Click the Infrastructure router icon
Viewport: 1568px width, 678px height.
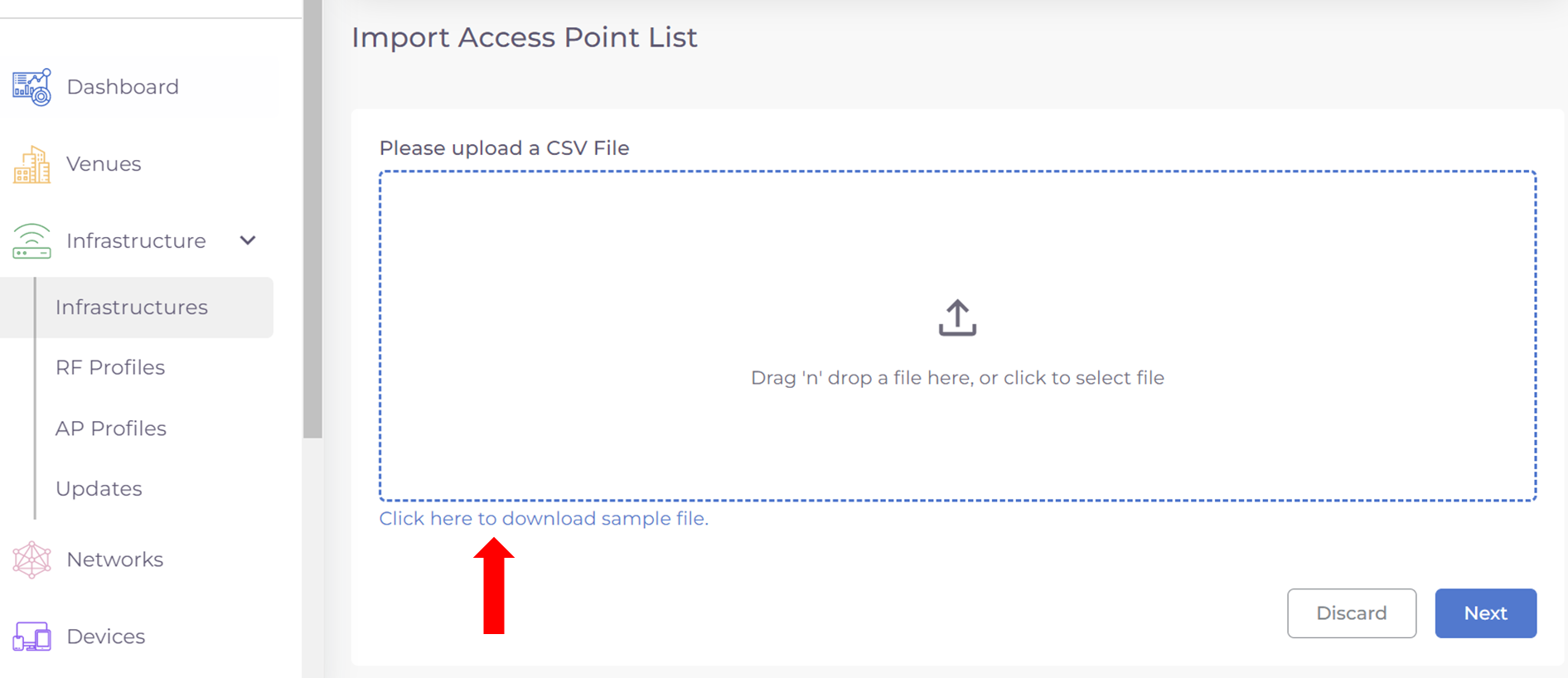pyautogui.click(x=31, y=241)
